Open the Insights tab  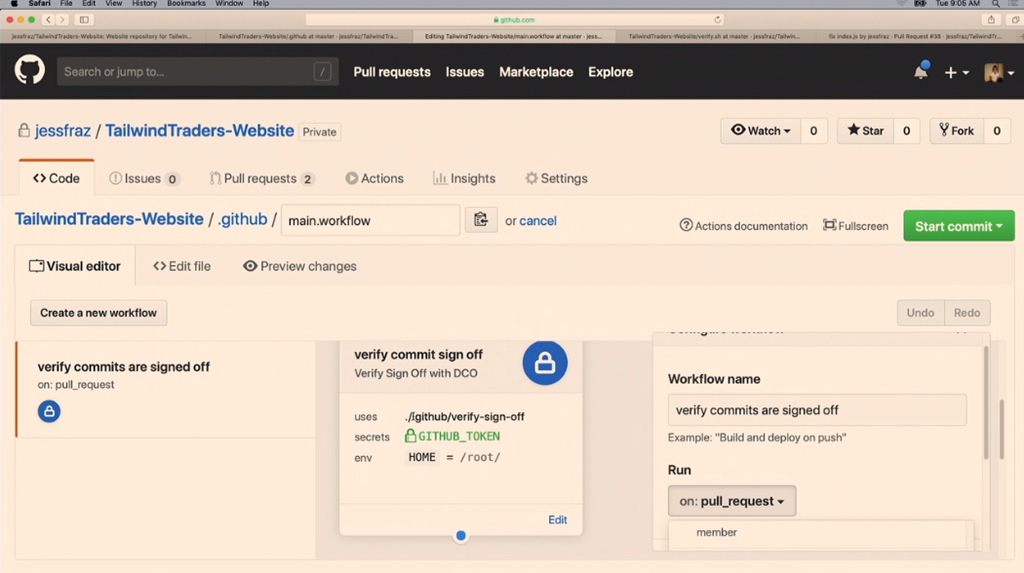464,178
